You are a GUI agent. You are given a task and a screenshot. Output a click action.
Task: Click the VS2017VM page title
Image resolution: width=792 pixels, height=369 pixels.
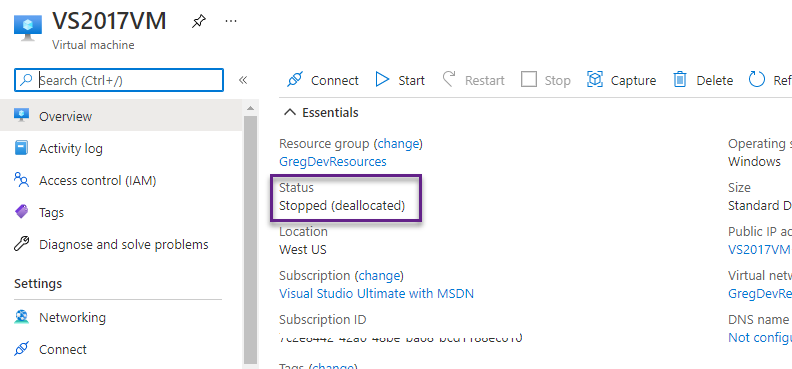[x=109, y=21]
